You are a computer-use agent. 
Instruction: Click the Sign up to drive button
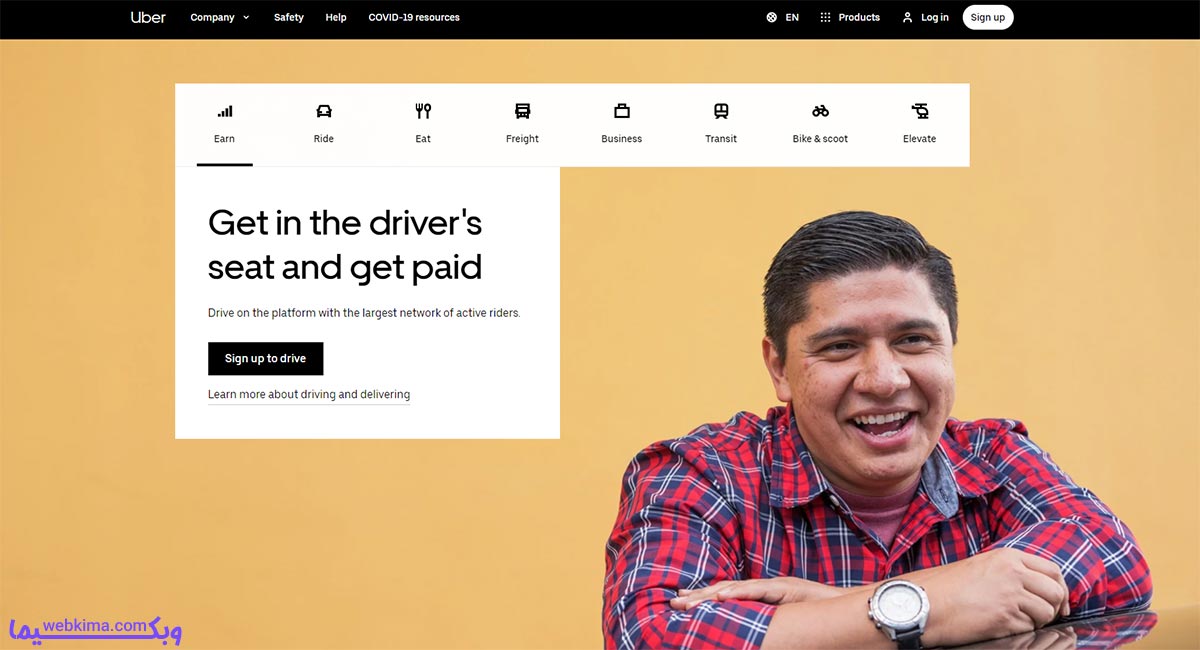pos(266,358)
